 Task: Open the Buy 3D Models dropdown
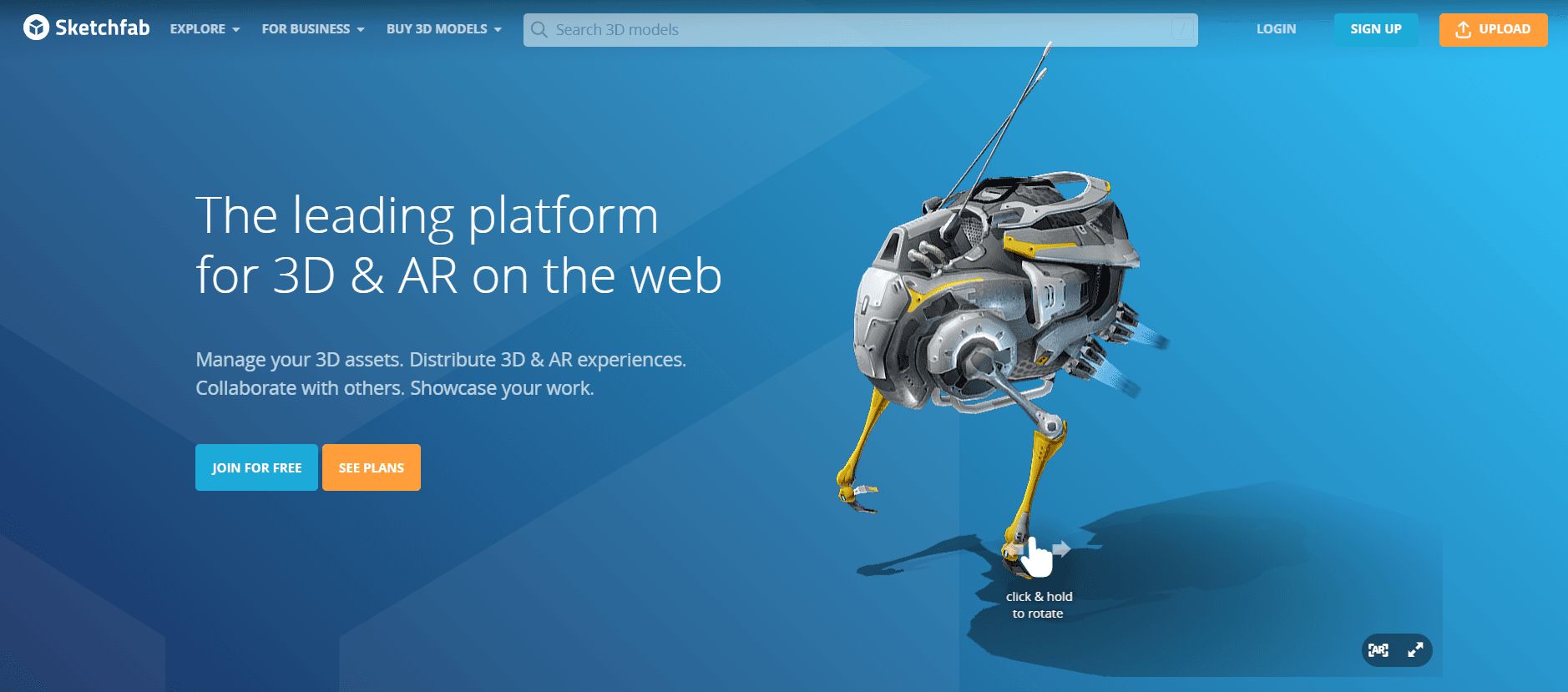444,29
